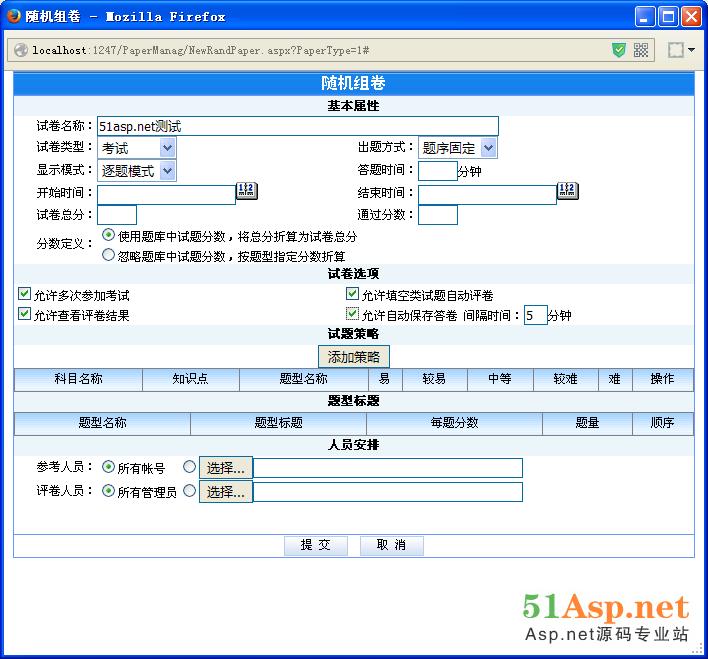Select 所有管理员 radio for 评卷人员
Screen dimensions: 708x659
[x=108, y=491]
